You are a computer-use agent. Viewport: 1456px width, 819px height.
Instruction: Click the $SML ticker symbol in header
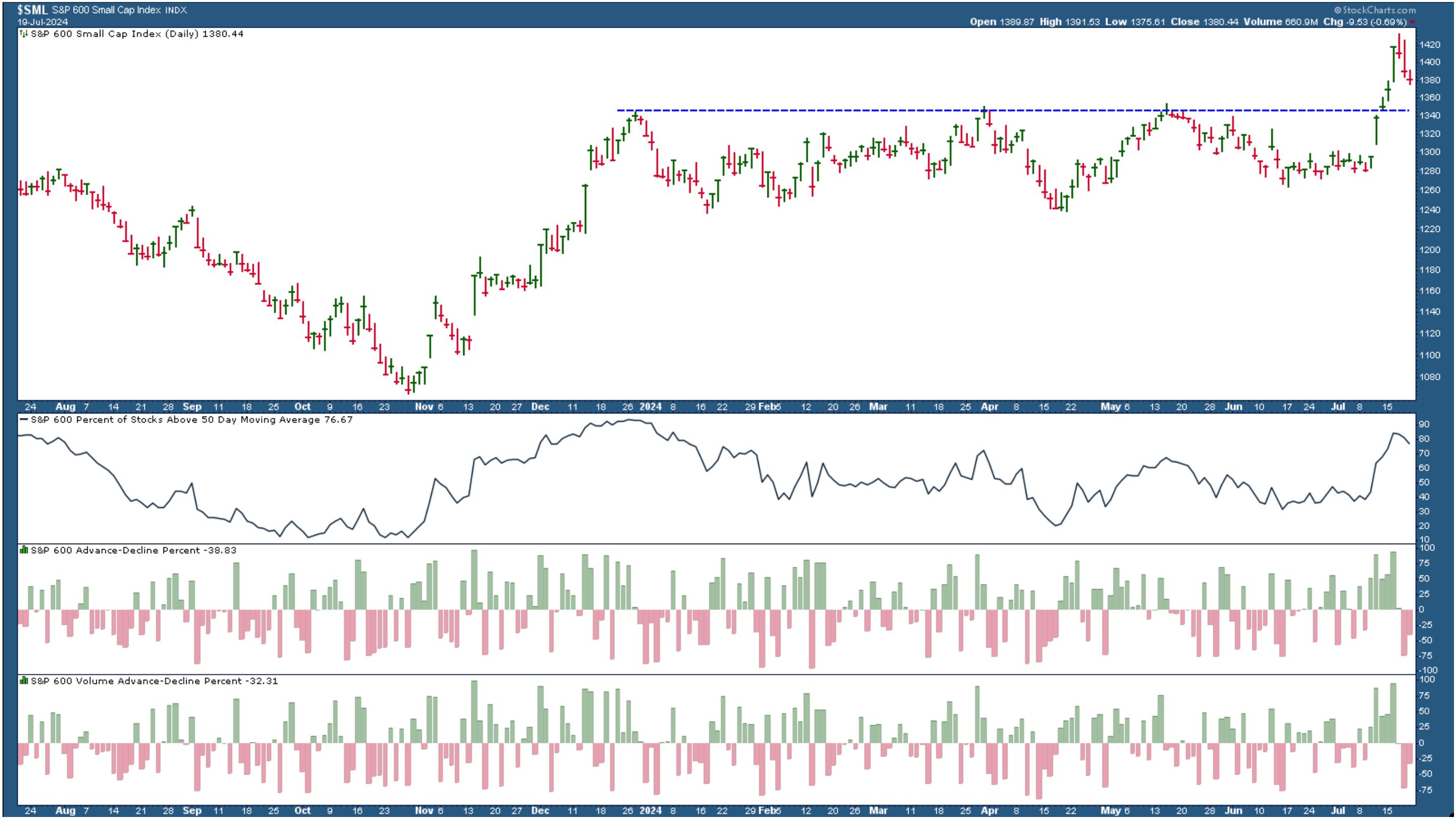click(32, 10)
